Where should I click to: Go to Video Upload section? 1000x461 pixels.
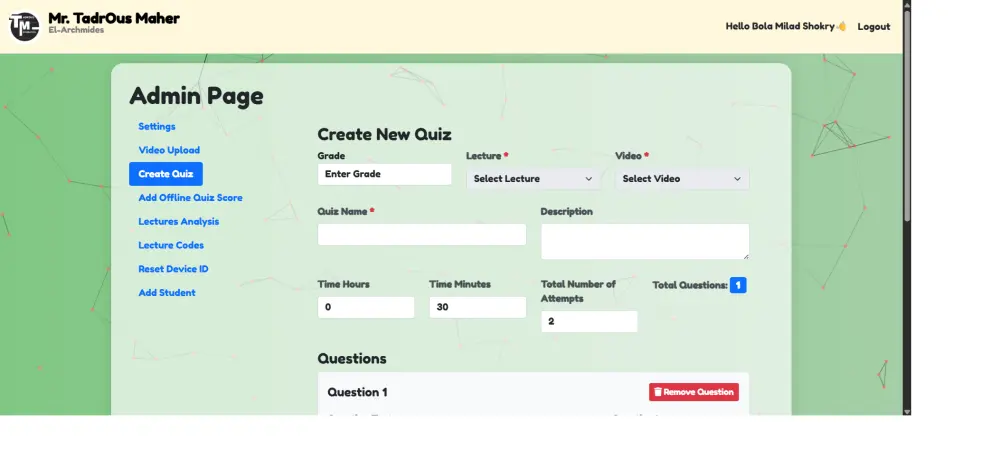pos(169,150)
